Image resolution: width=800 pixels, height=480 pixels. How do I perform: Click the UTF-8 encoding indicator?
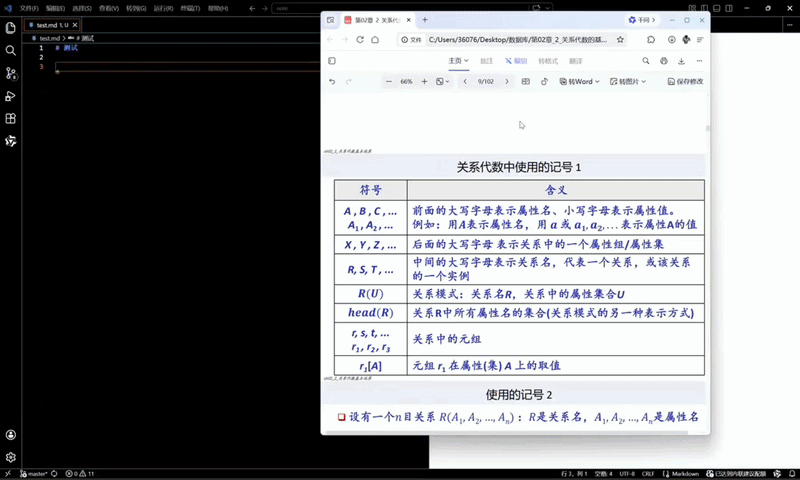point(627,473)
